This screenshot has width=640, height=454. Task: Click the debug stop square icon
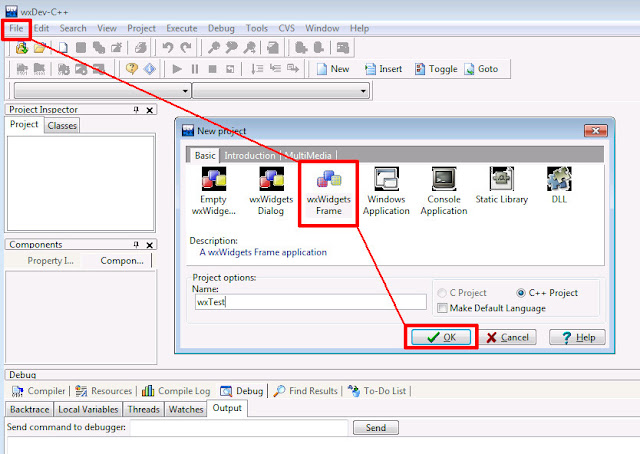coord(212,69)
